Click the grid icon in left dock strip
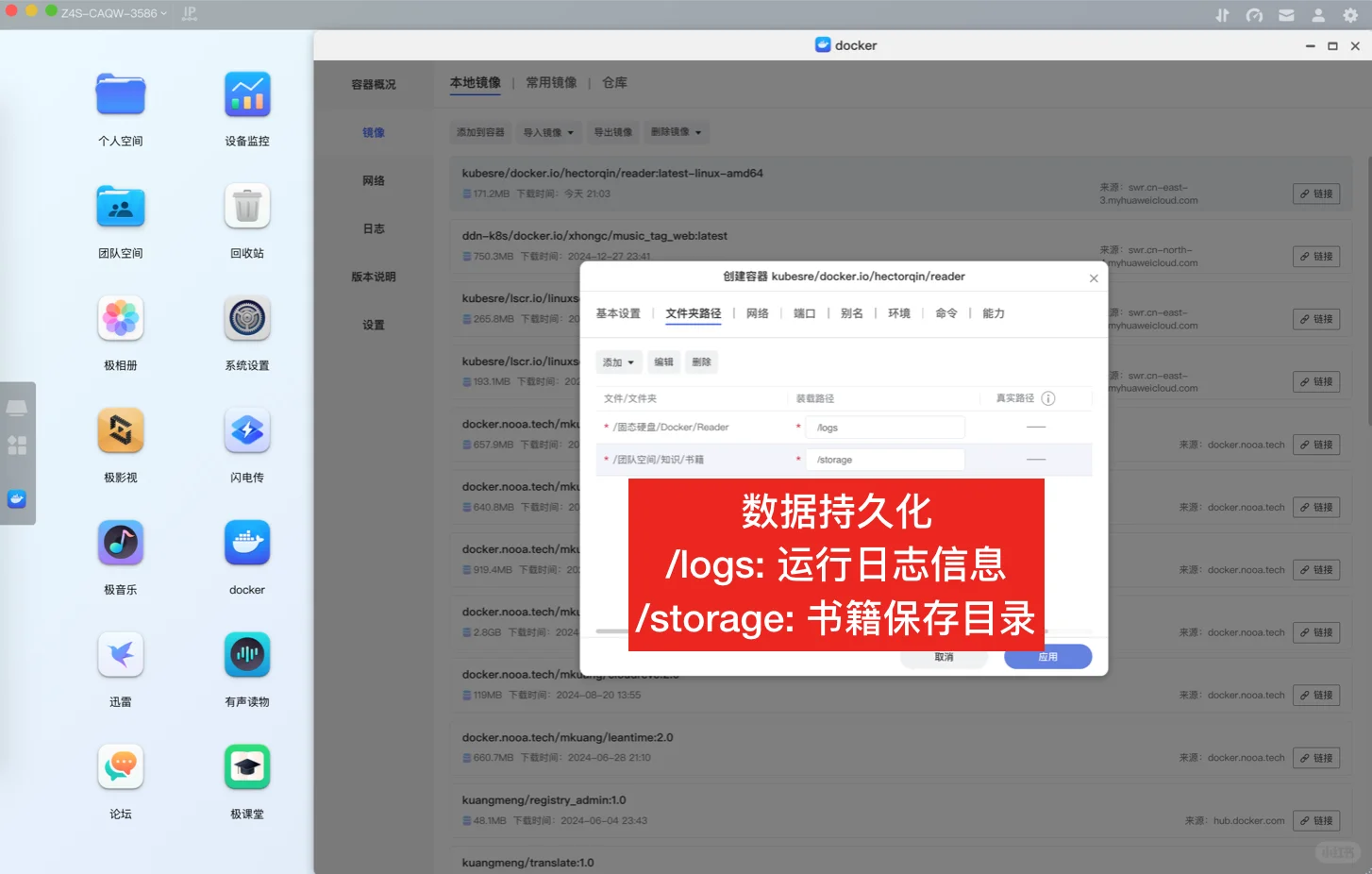 tap(17, 445)
